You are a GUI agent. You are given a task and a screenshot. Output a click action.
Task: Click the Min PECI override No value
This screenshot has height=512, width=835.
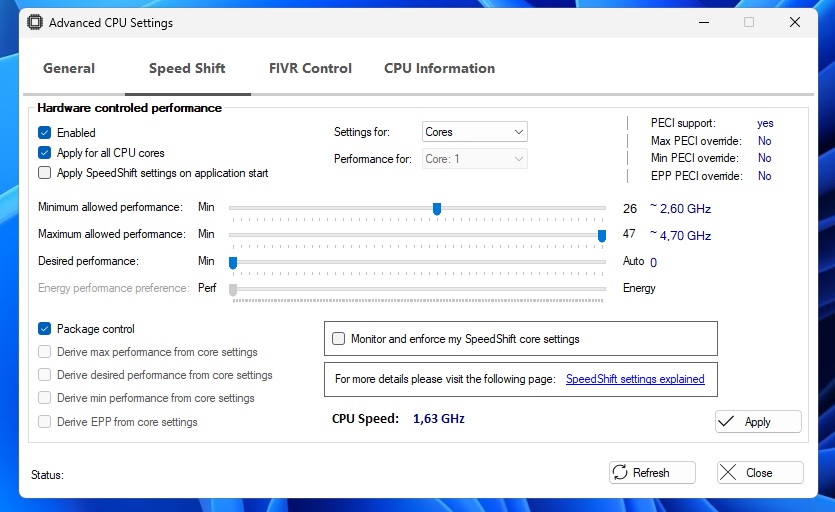pyautogui.click(x=765, y=158)
